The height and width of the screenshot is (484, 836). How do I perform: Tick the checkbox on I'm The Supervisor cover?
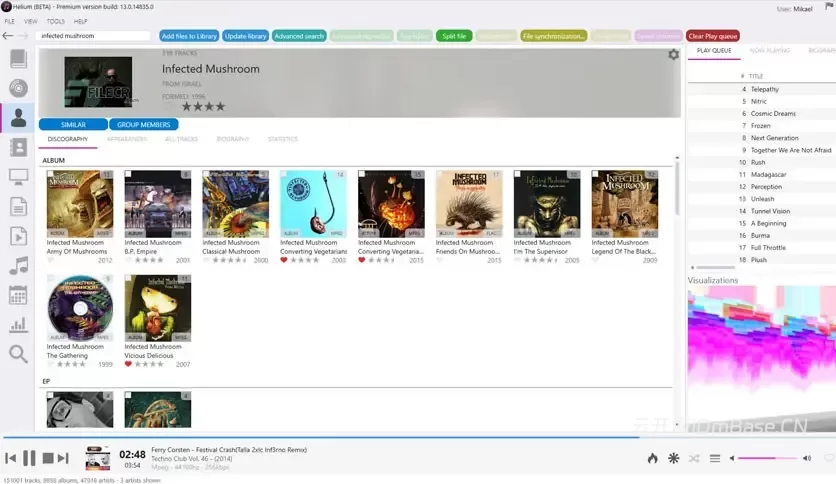pos(517,174)
